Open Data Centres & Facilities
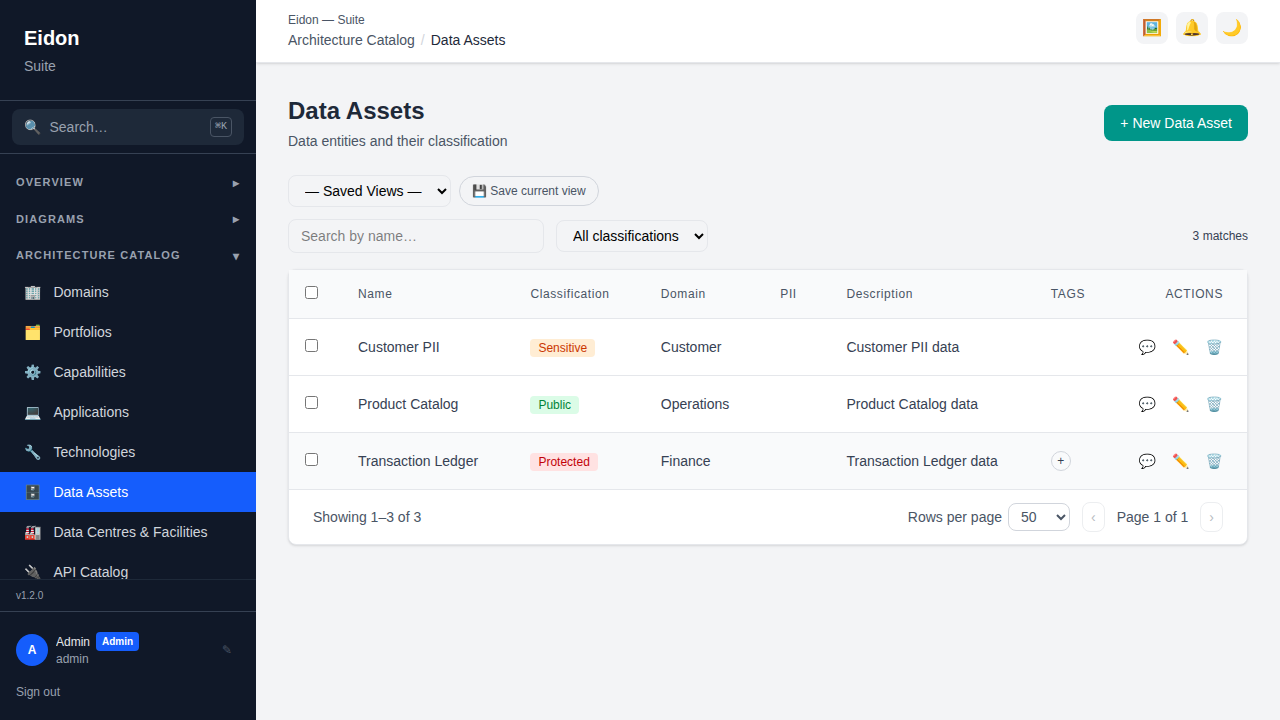The width and height of the screenshot is (1280, 720). point(128,532)
